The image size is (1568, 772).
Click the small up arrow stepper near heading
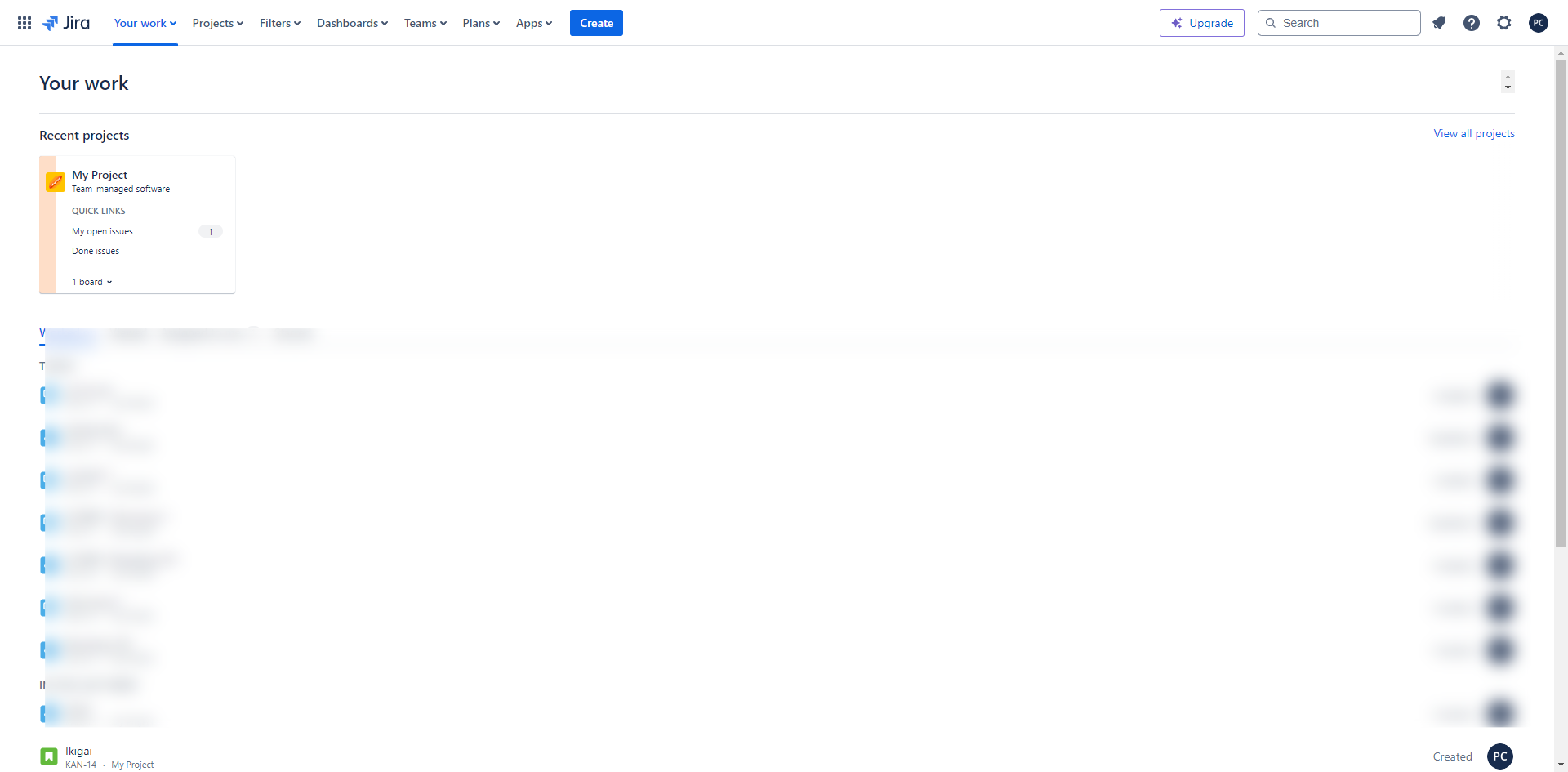pos(1508,77)
